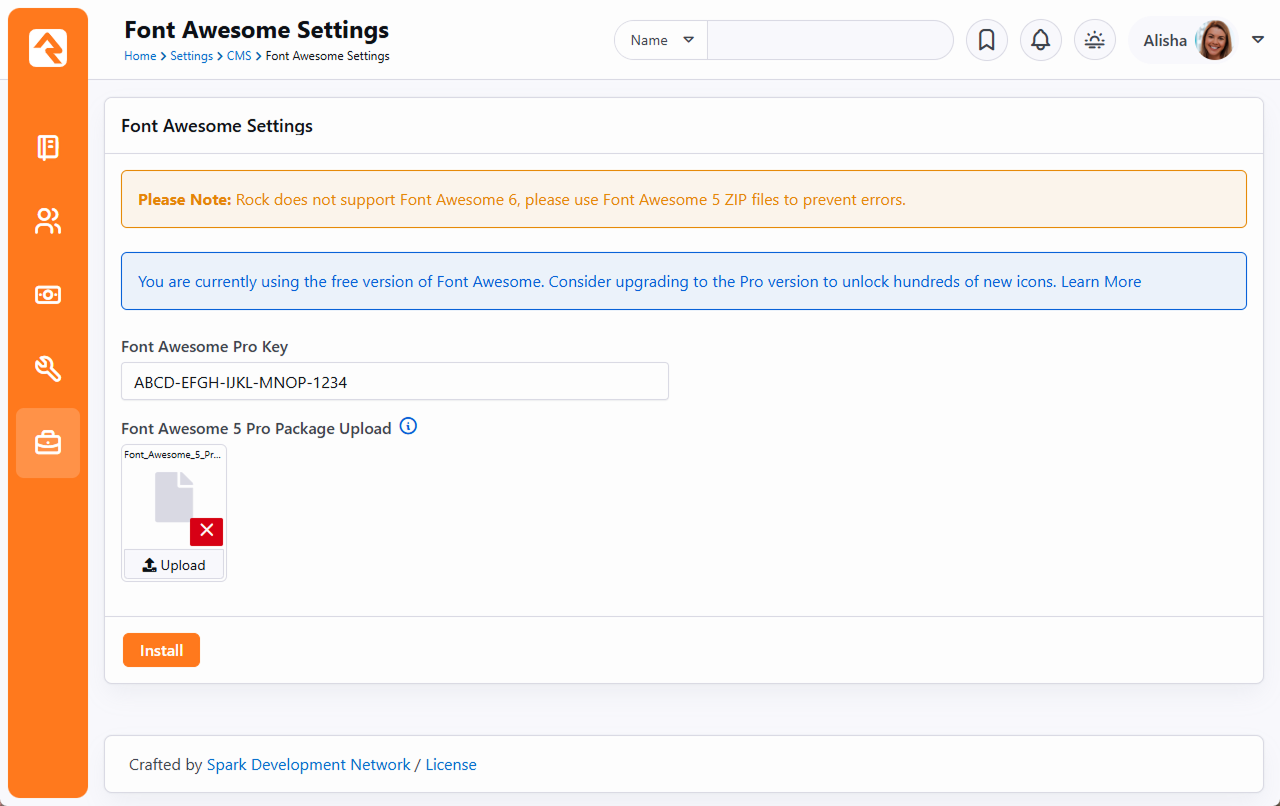The width and height of the screenshot is (1280, 806).
Task: Click the 'Font Awesome Pro Key' label
Action: click(204, 347)
